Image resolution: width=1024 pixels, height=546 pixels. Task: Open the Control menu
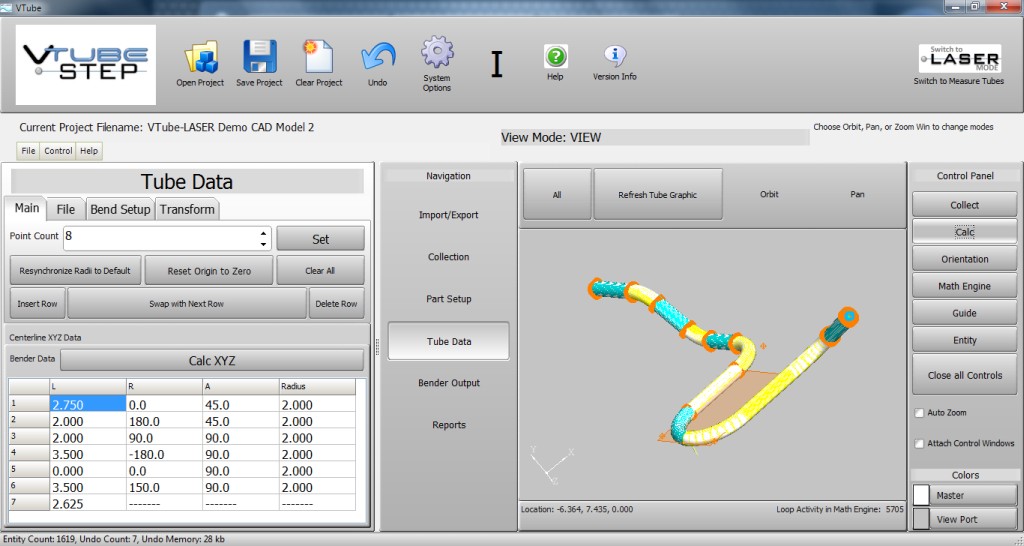point(58,151)
